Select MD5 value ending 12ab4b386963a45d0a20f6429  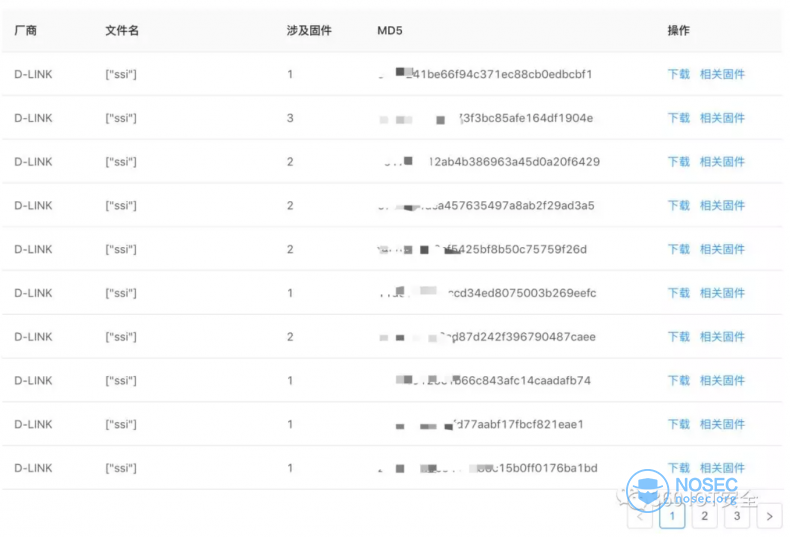coord(491,162)
